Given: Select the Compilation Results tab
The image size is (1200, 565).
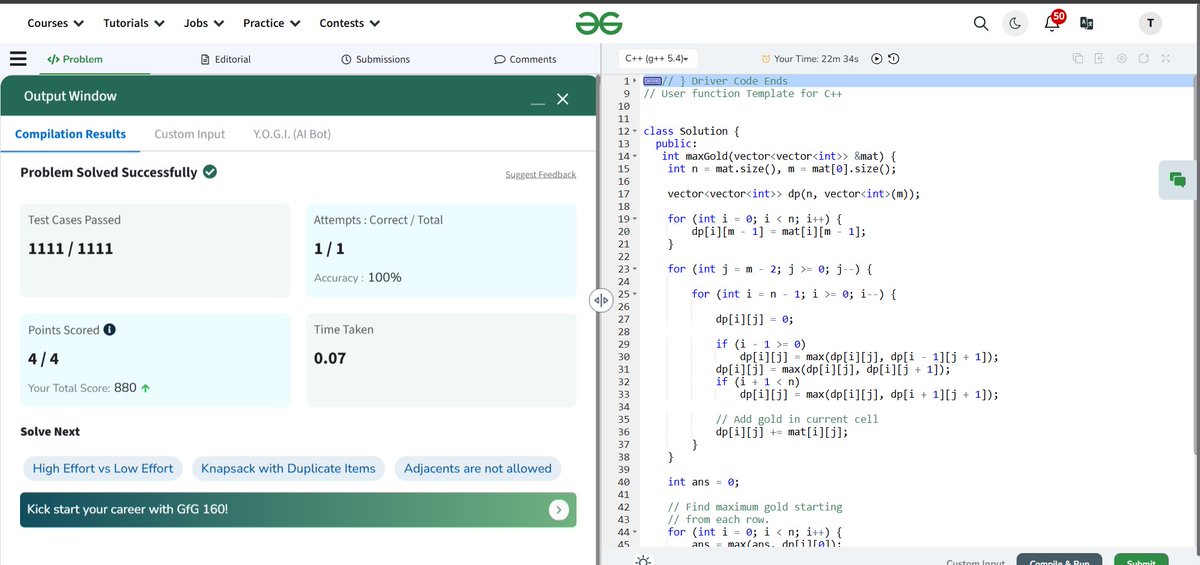Looking at the screenshot, I should point(70,134).
